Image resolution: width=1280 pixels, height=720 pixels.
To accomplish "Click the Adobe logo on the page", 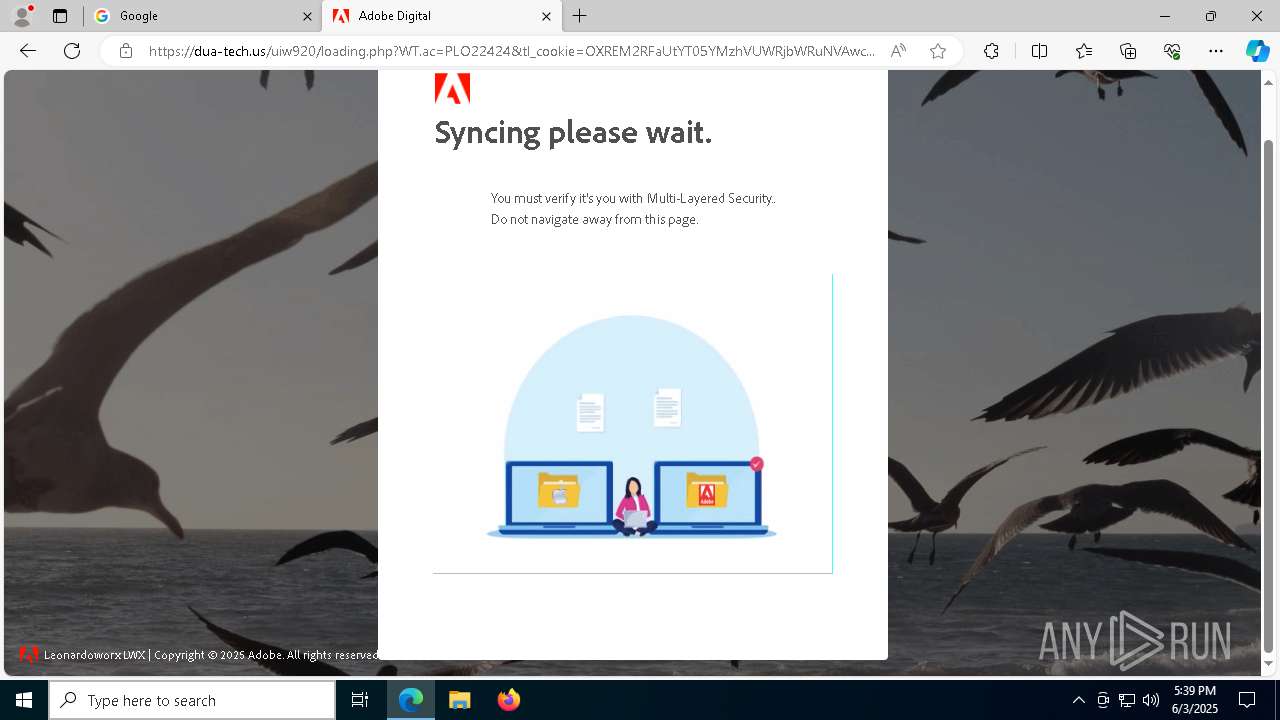I will point(452,88).
